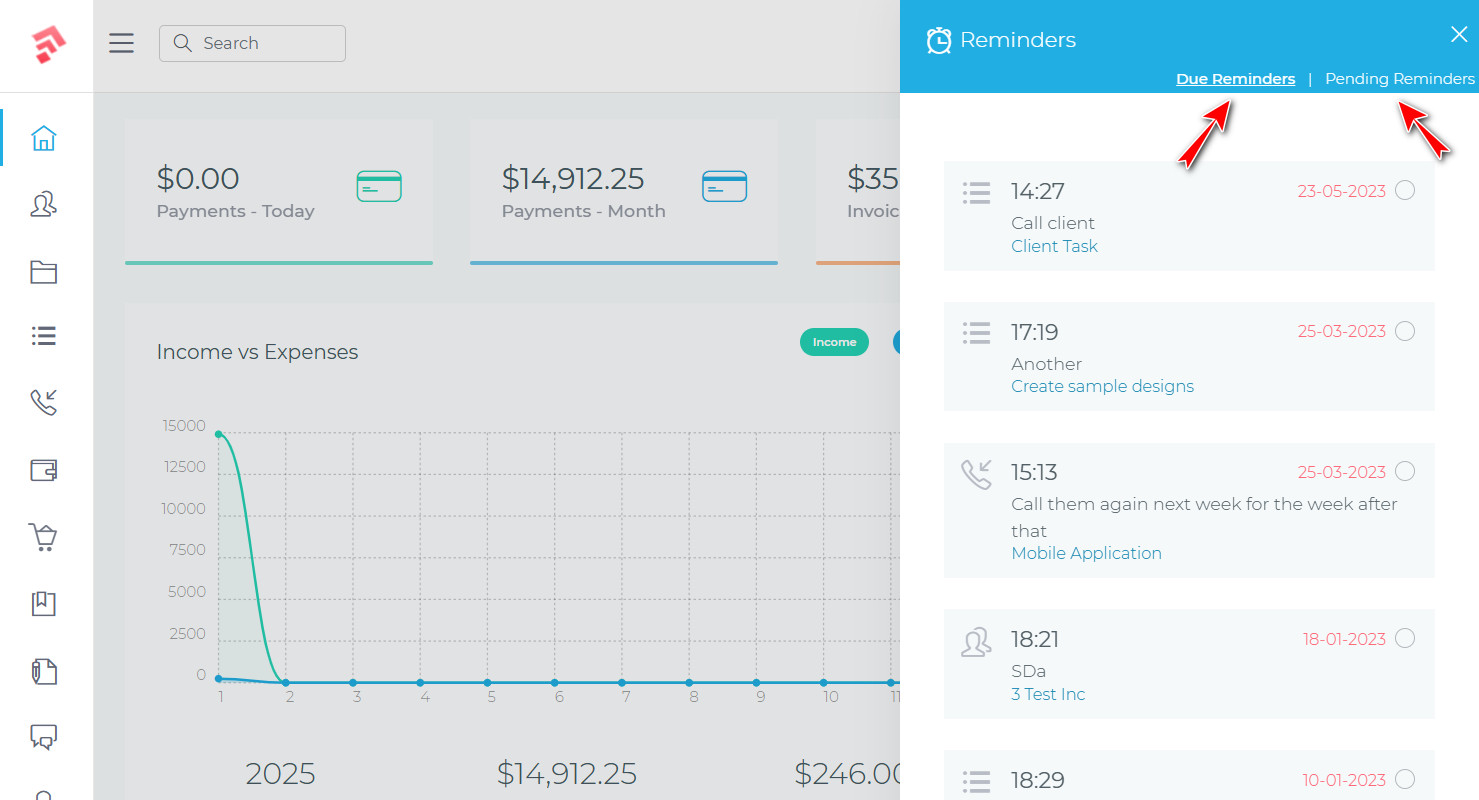The height and width of the screenshot is (800, 1479).
Task: Open the tasks list icon in sidebar
Action: 43,336
